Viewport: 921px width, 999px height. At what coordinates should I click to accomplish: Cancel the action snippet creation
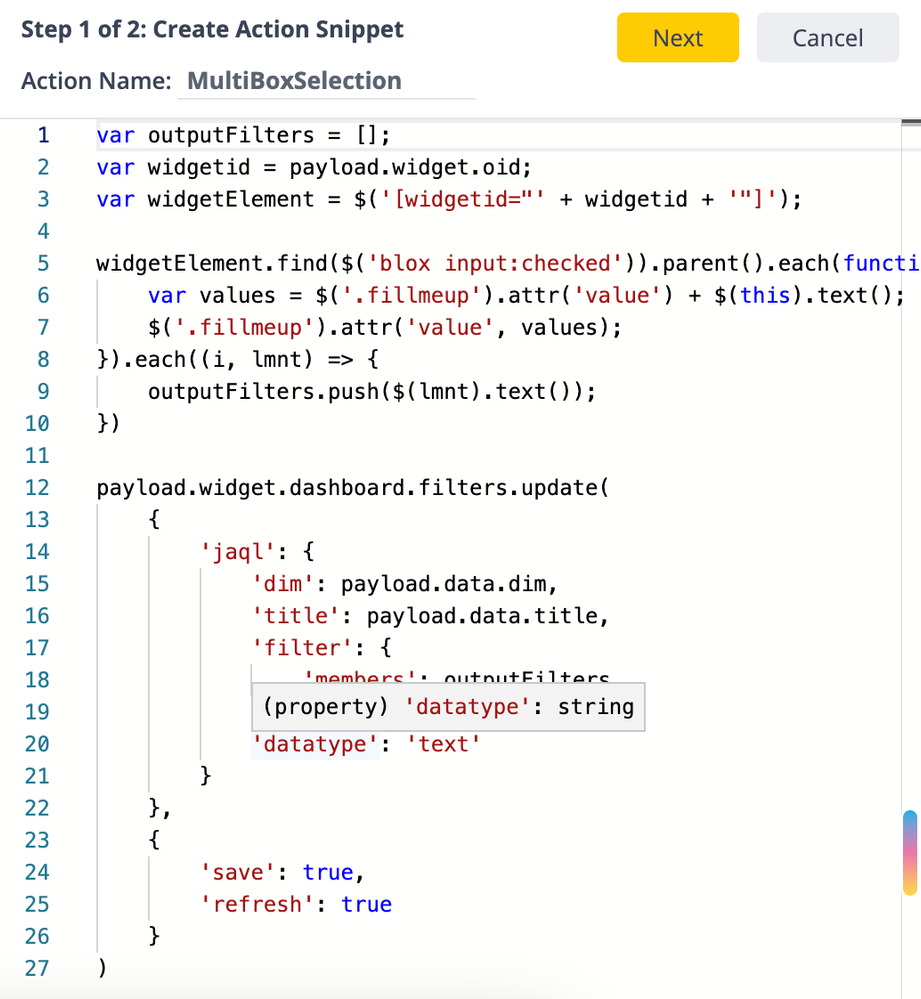click(x=826, y=38)
